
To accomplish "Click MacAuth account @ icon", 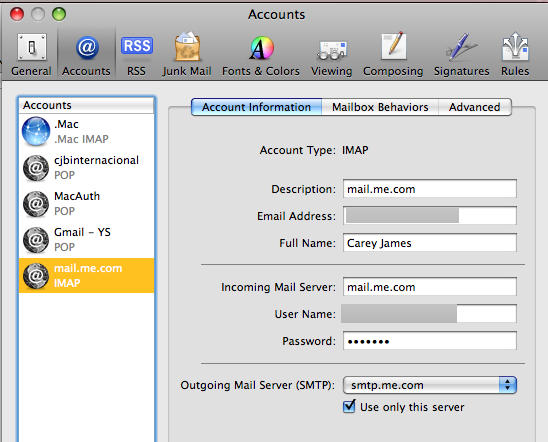I will click(x=36, y=204).
